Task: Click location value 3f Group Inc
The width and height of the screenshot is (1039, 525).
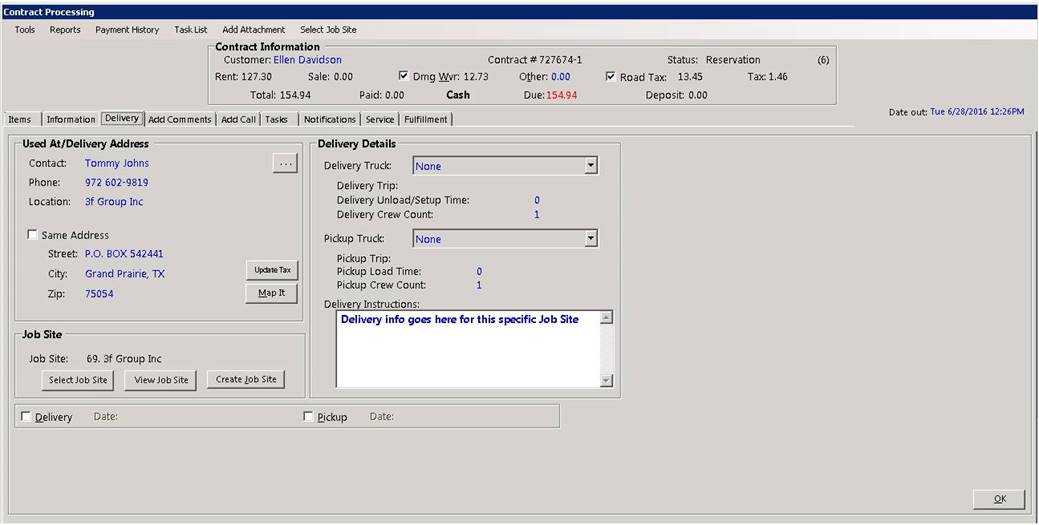Action: pyautogui.click(x=114, y=202)
